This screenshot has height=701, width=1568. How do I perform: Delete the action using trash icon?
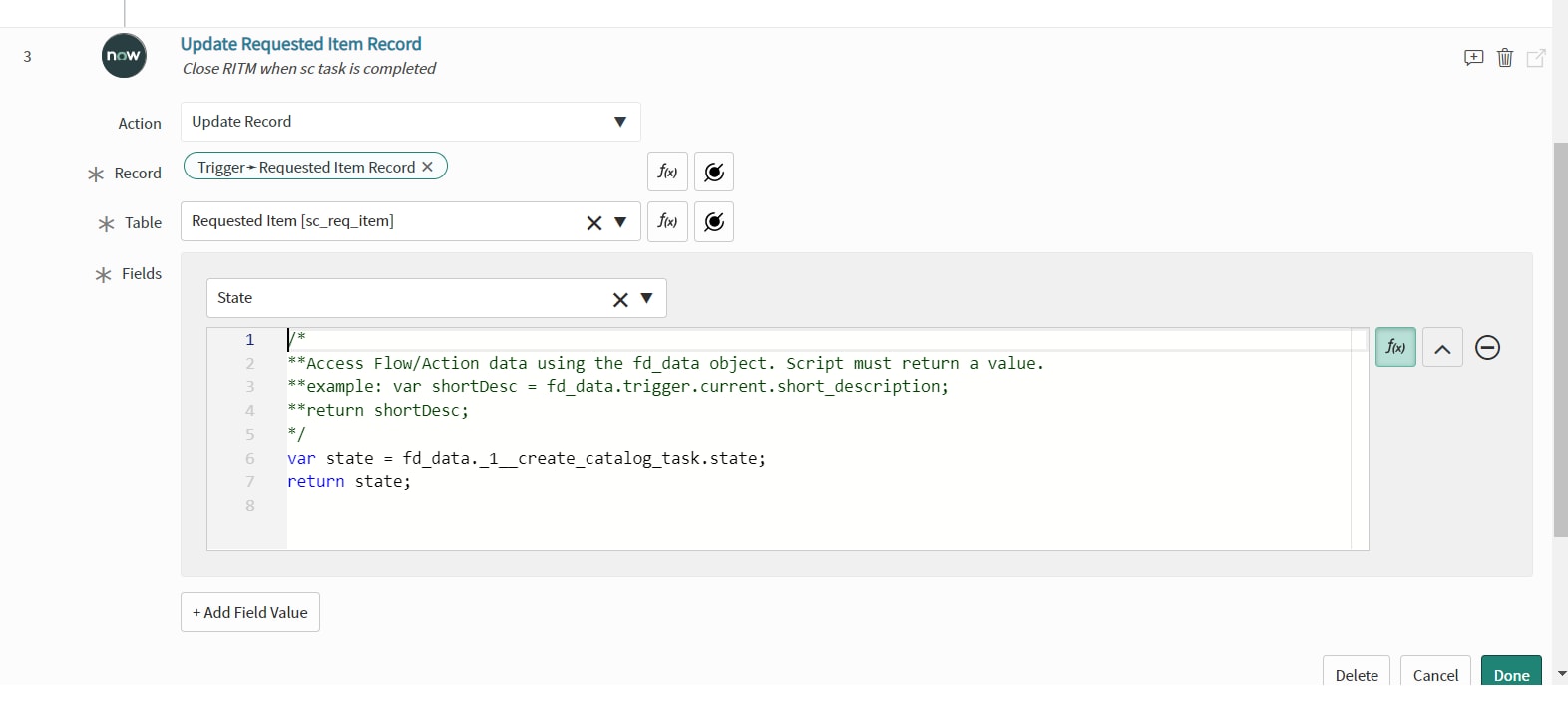[1505, 58]
